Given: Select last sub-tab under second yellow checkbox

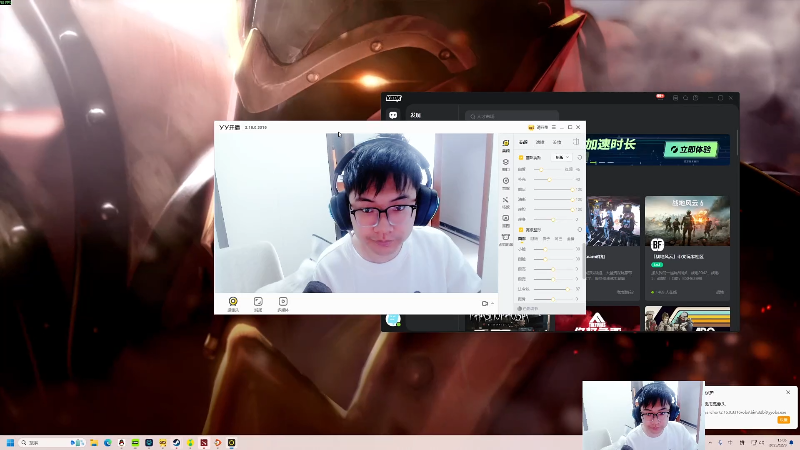Looking at the screenshot, I should click(x=570, y=239).
